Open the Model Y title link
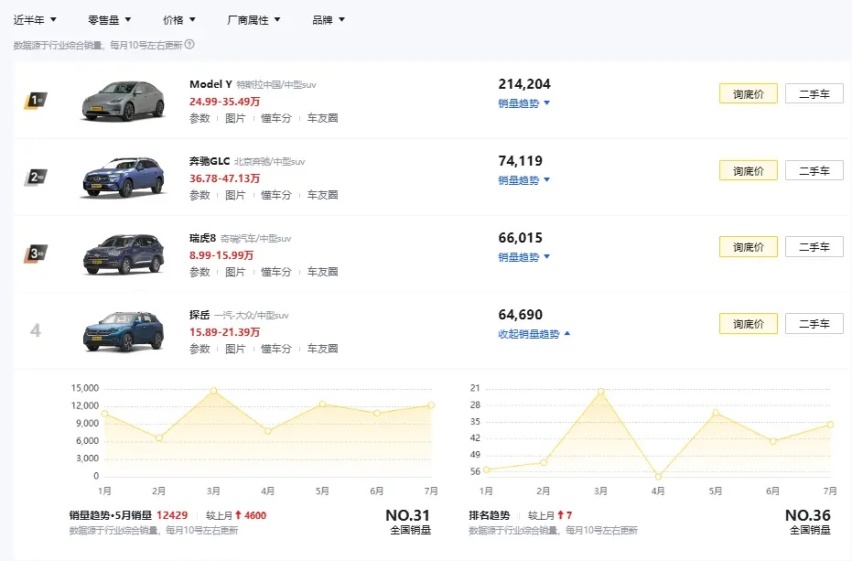This screenshot has width=852, height=561. 211,84
